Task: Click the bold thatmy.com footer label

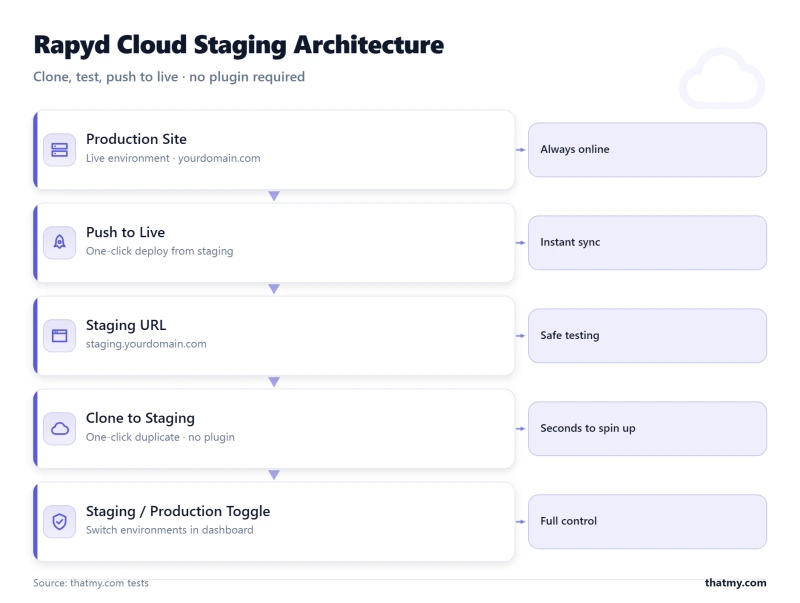Action: coord(735,583)
